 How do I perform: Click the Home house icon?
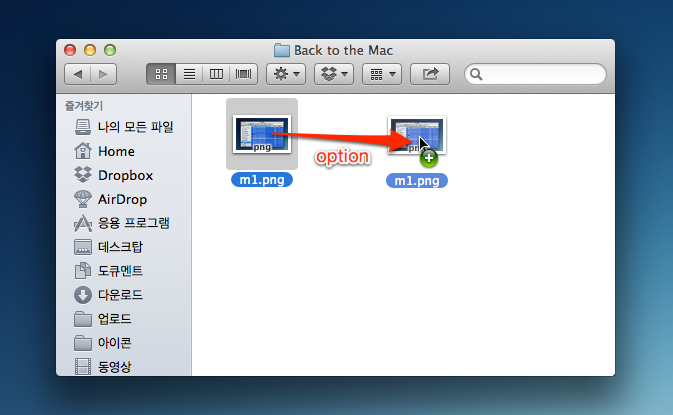(x=83, y=151)
